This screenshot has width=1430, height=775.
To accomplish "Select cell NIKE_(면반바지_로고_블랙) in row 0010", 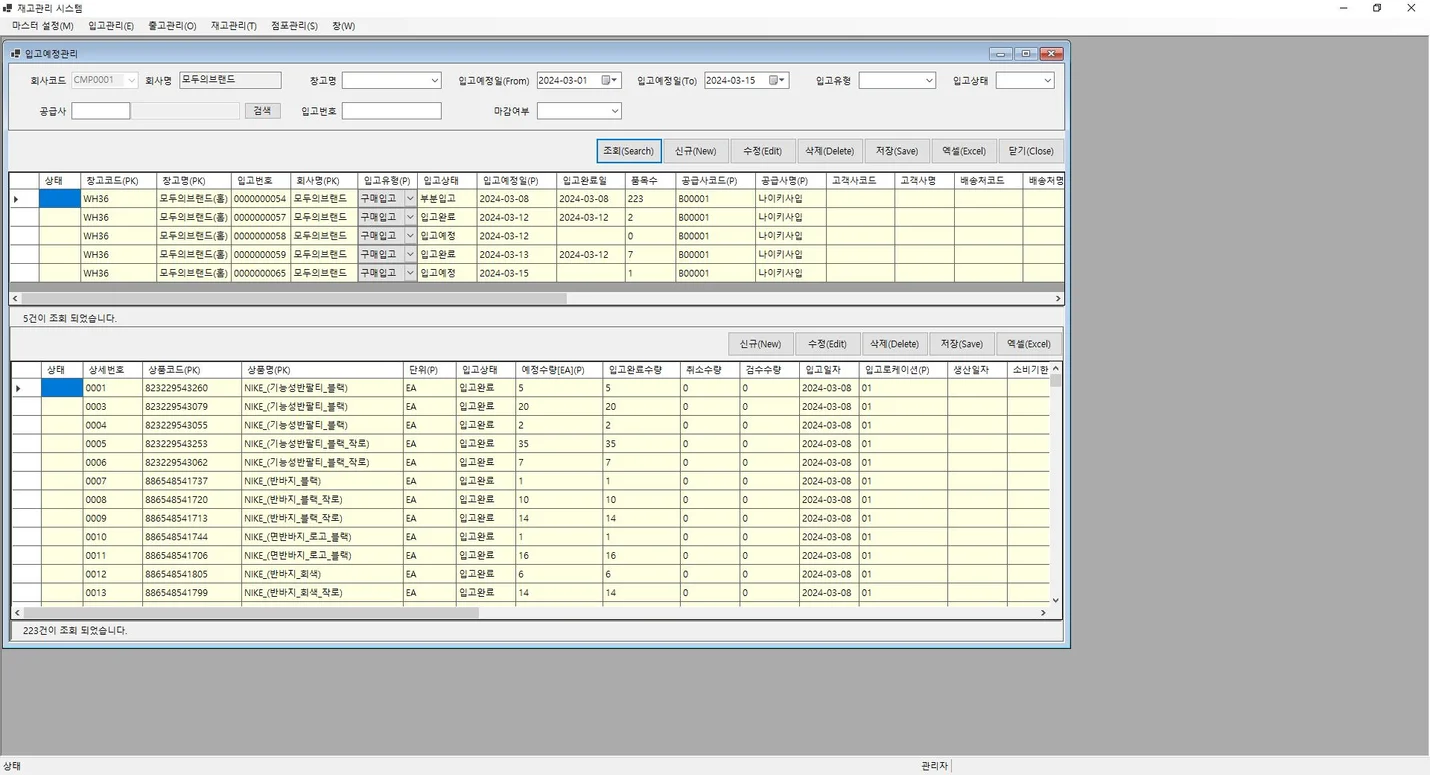I will coord(322,536).
